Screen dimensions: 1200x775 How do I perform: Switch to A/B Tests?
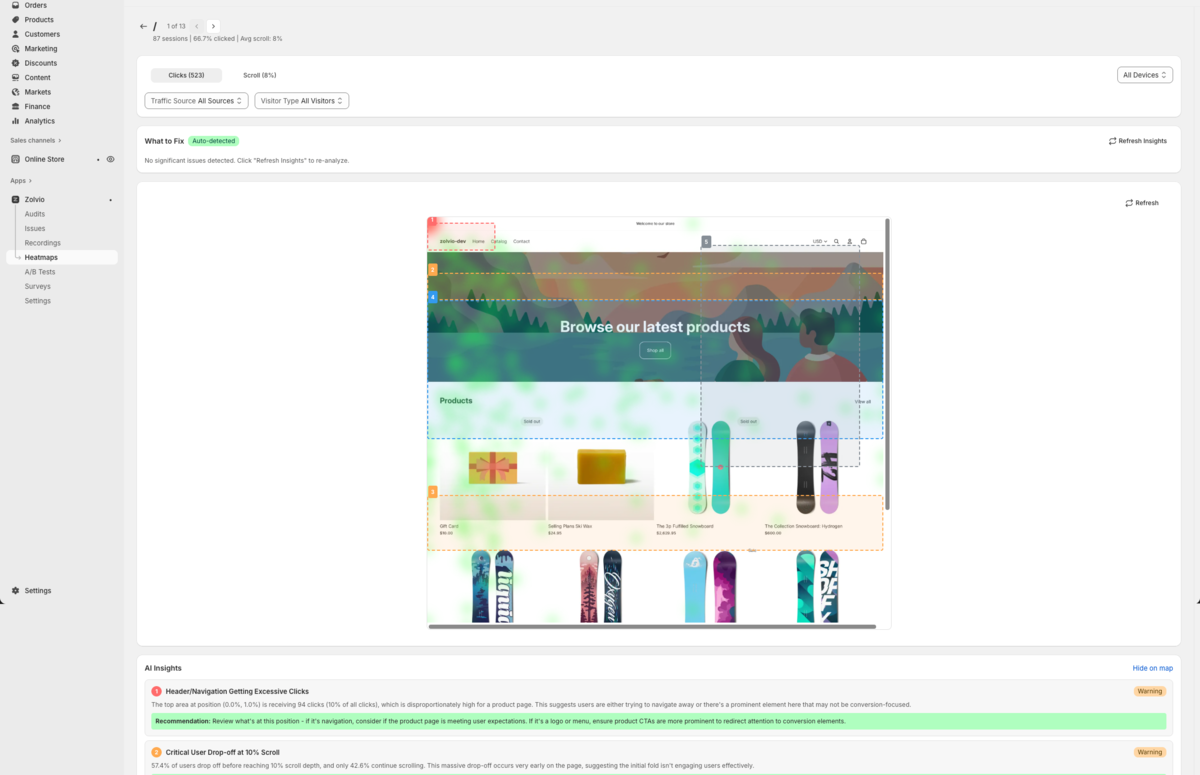click(40, 271)
